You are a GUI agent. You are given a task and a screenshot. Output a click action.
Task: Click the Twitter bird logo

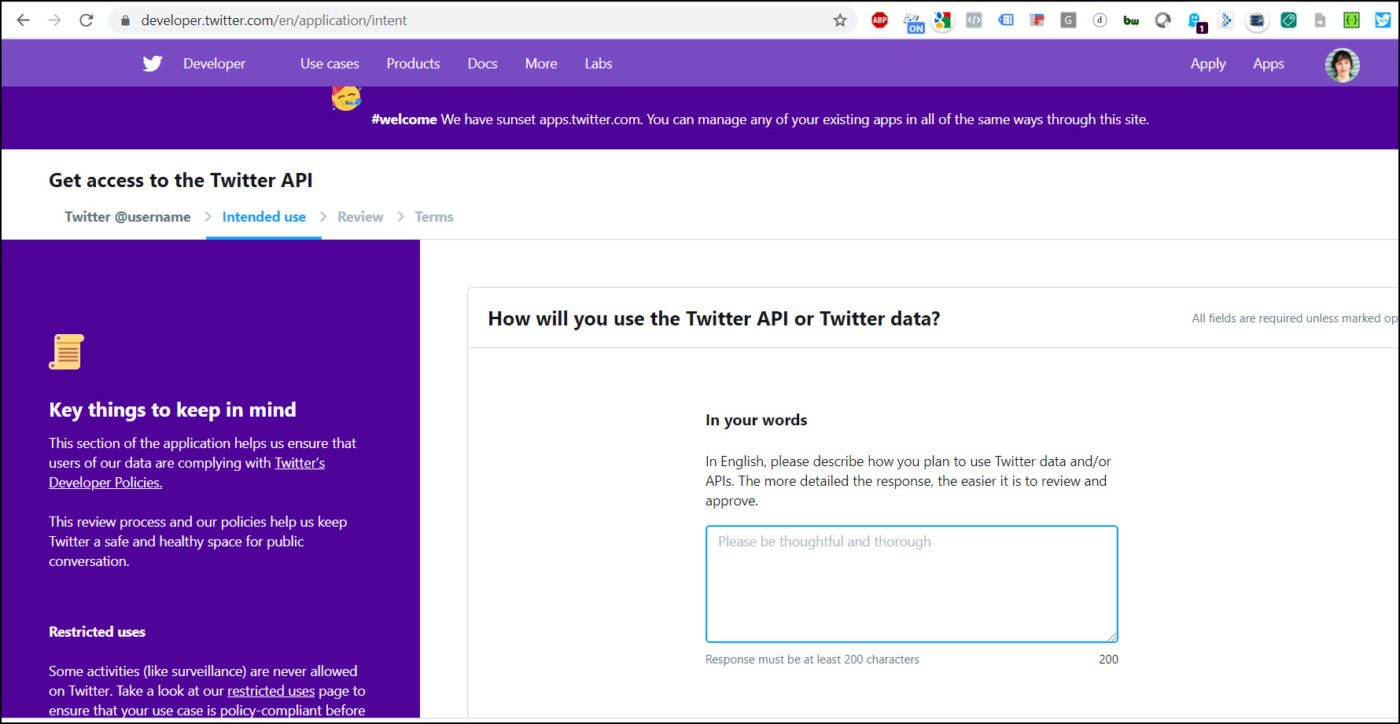(x=152, y=64)
